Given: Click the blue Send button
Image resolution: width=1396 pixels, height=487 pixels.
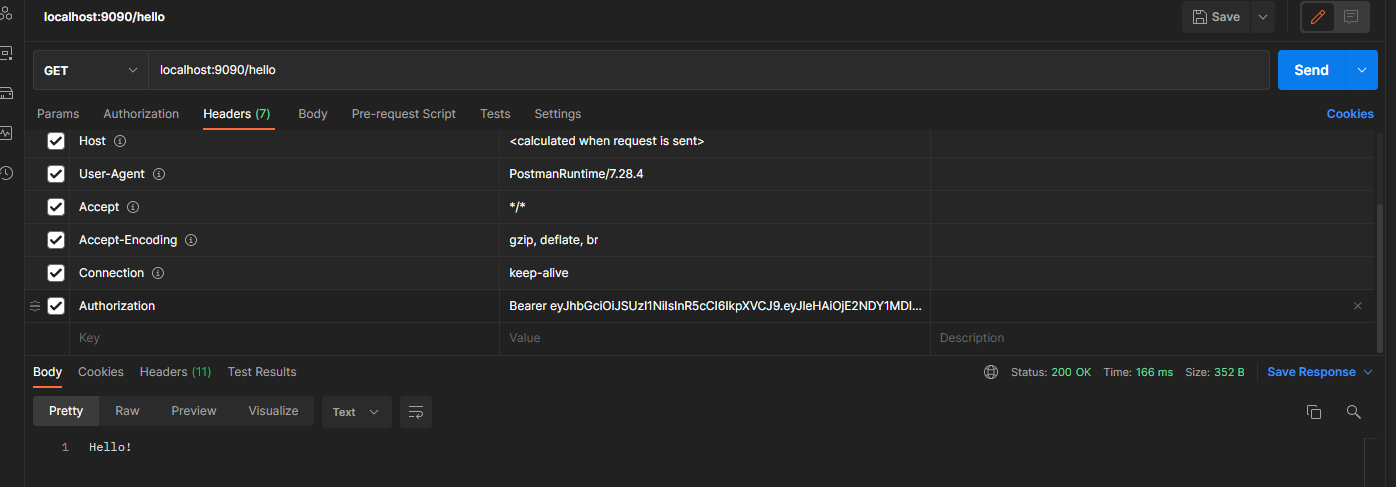Looking at the screenshot, I should pyautogui.click(x=1312, y=70).
